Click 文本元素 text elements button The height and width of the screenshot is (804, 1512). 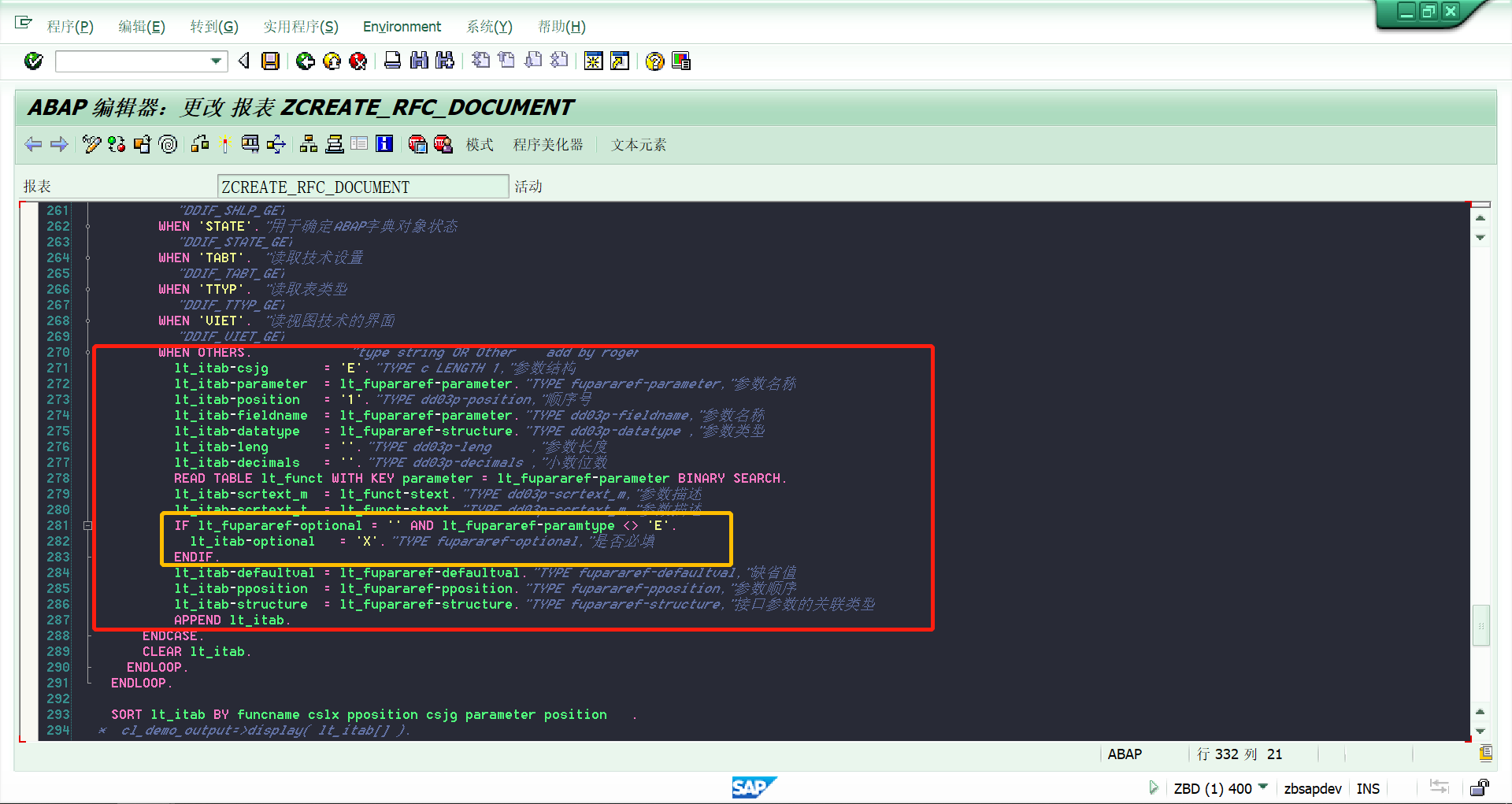click(639, 145)
